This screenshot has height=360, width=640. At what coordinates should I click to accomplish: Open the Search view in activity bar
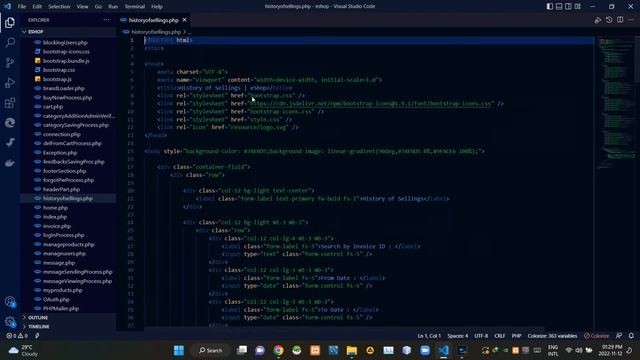[x=10, y=42]
